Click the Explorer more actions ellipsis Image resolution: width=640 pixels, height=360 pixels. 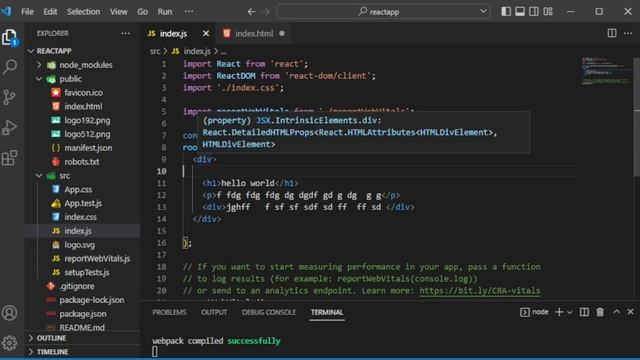(125, 33)
